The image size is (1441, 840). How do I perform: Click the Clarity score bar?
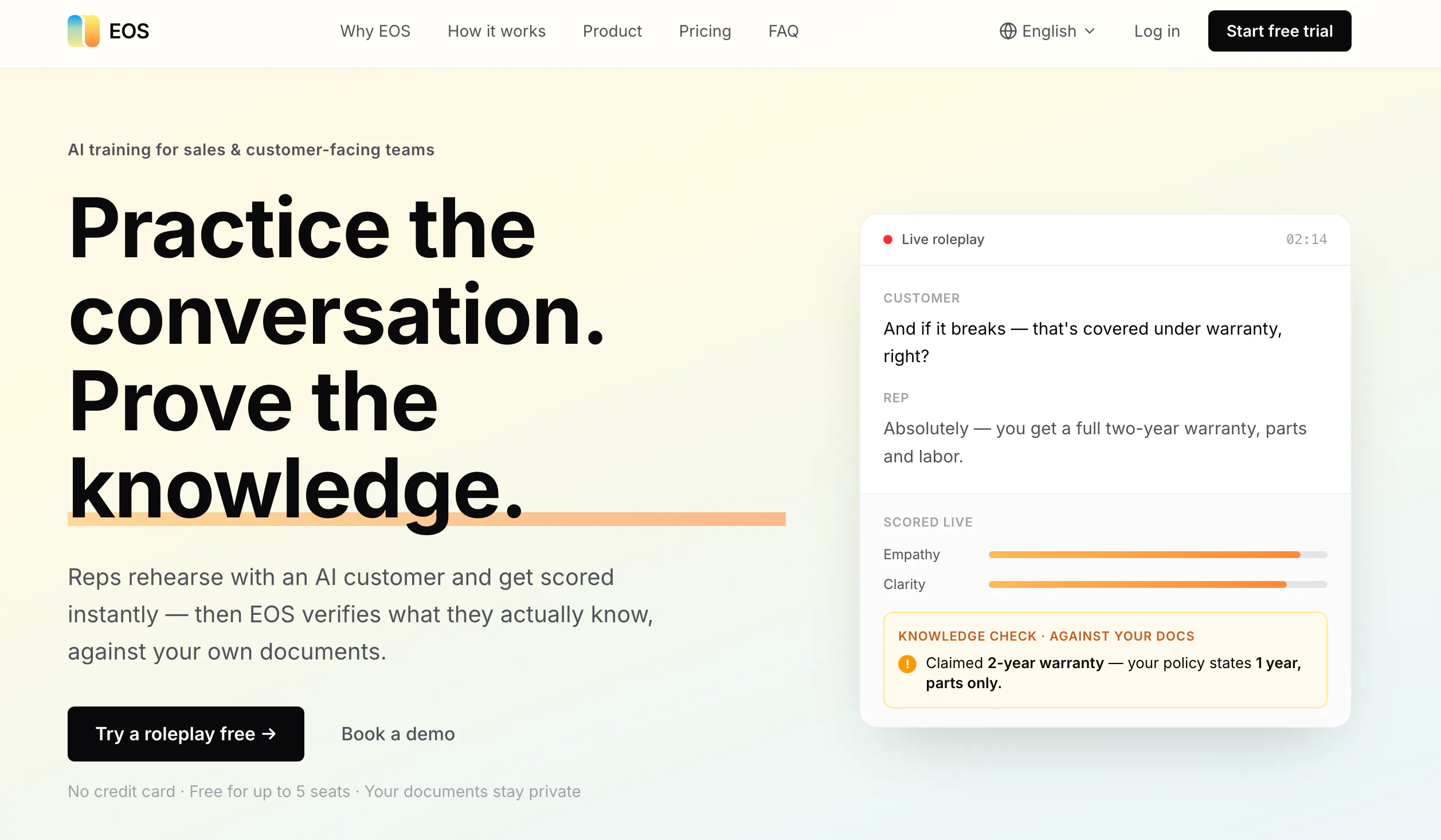1158,584
